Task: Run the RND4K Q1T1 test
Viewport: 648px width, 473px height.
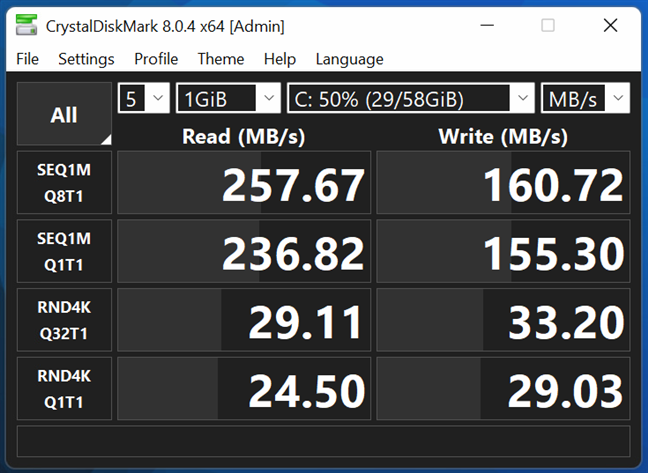Action: pyautogui.click(x=64, y=389)
